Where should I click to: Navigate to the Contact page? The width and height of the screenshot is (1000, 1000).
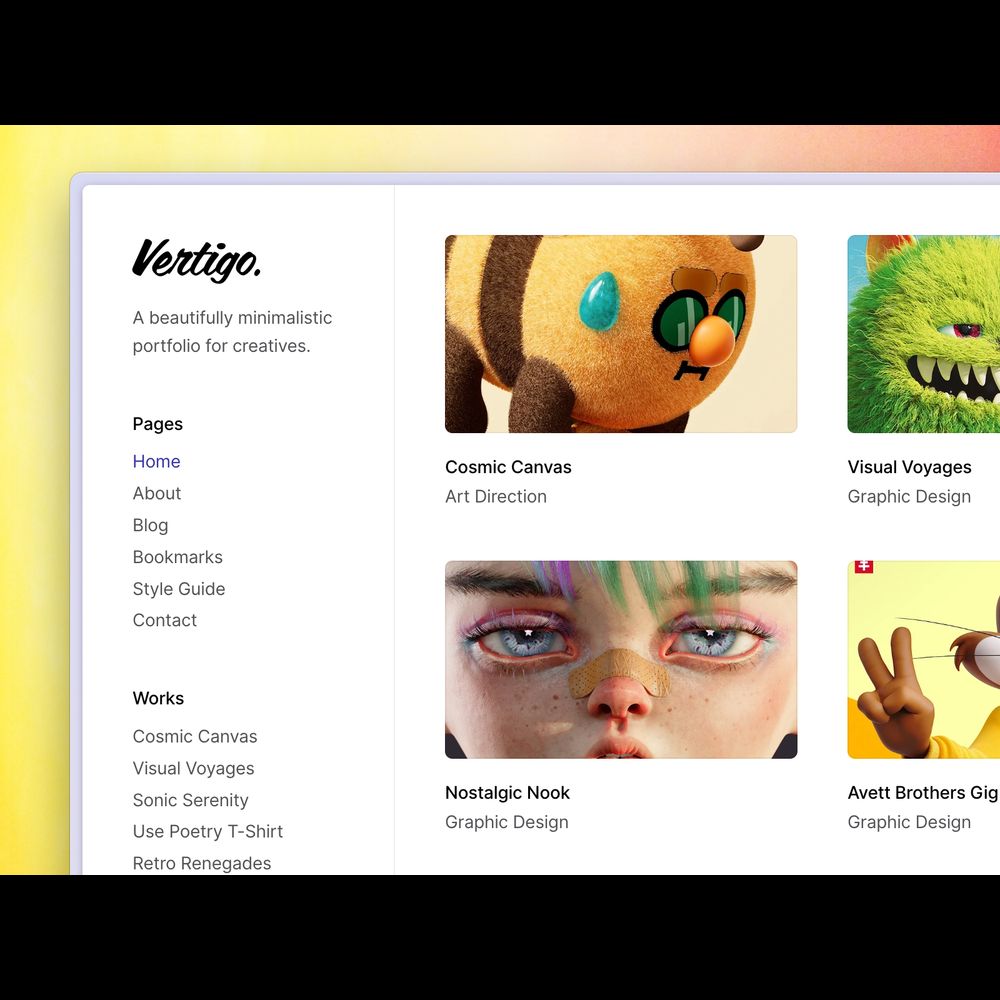click(x=164, y=620)
